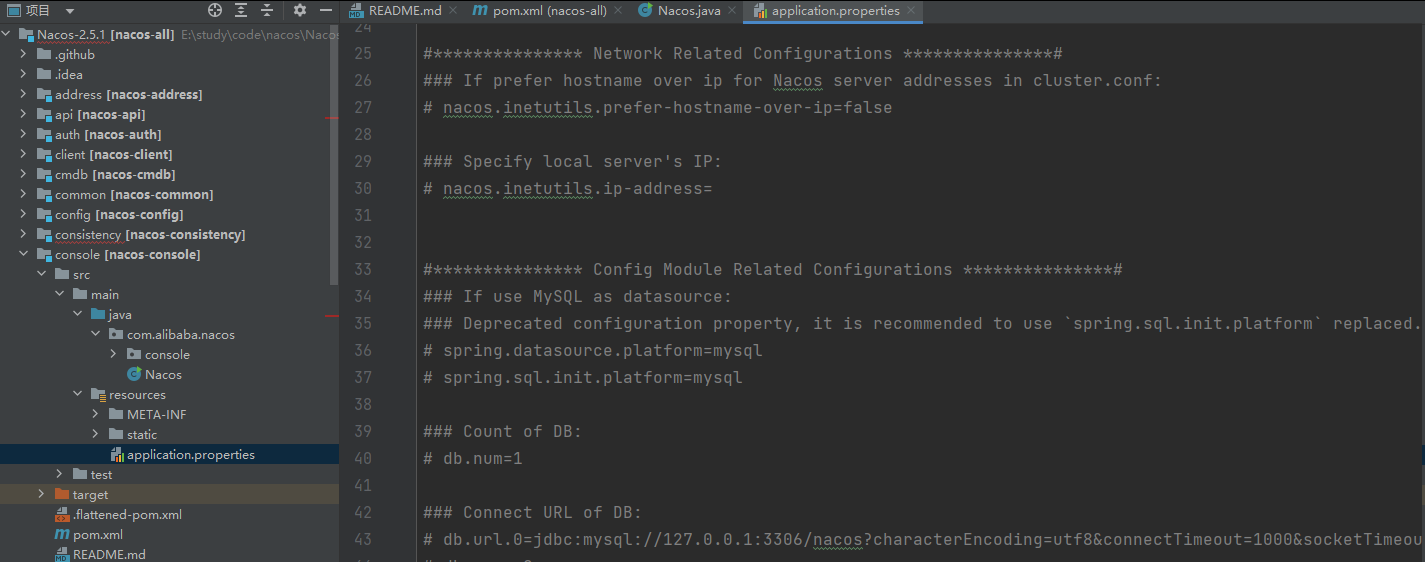The image size is (1425, 562).
Task: Click the comment '### Connect URL of DB:'
Action: pos(533,513)
